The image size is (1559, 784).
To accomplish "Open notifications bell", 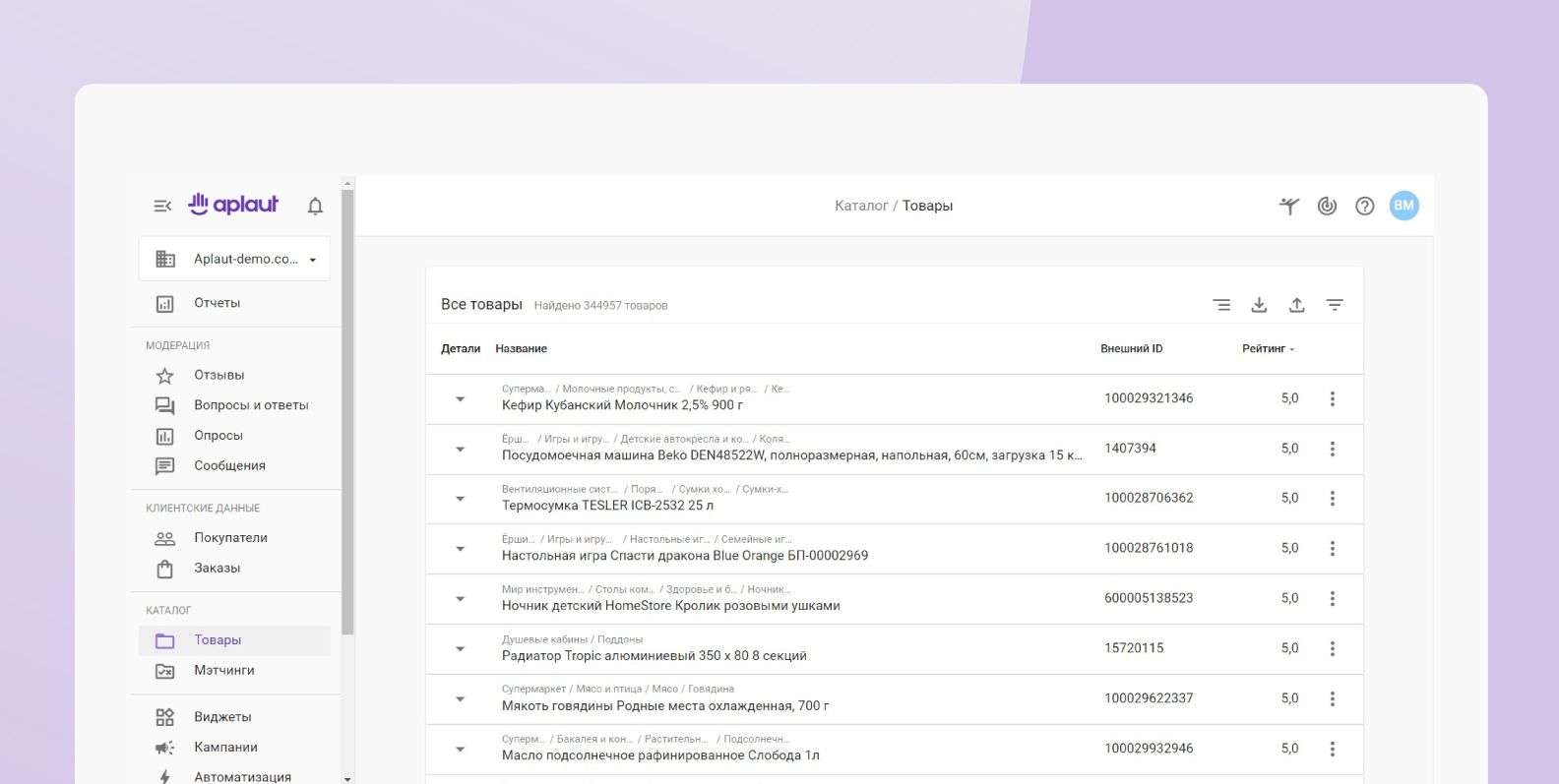I will [315, 206].
